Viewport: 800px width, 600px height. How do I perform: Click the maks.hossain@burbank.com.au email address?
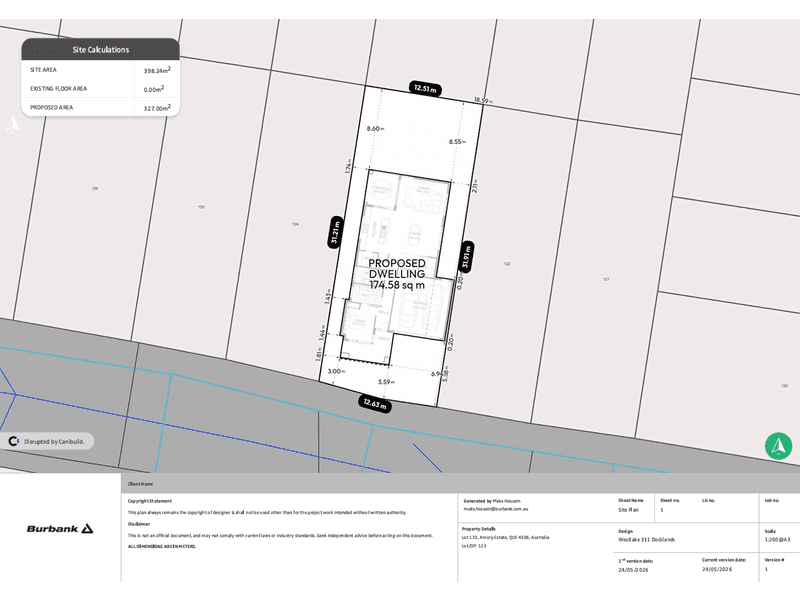click(x=496, y=509)
